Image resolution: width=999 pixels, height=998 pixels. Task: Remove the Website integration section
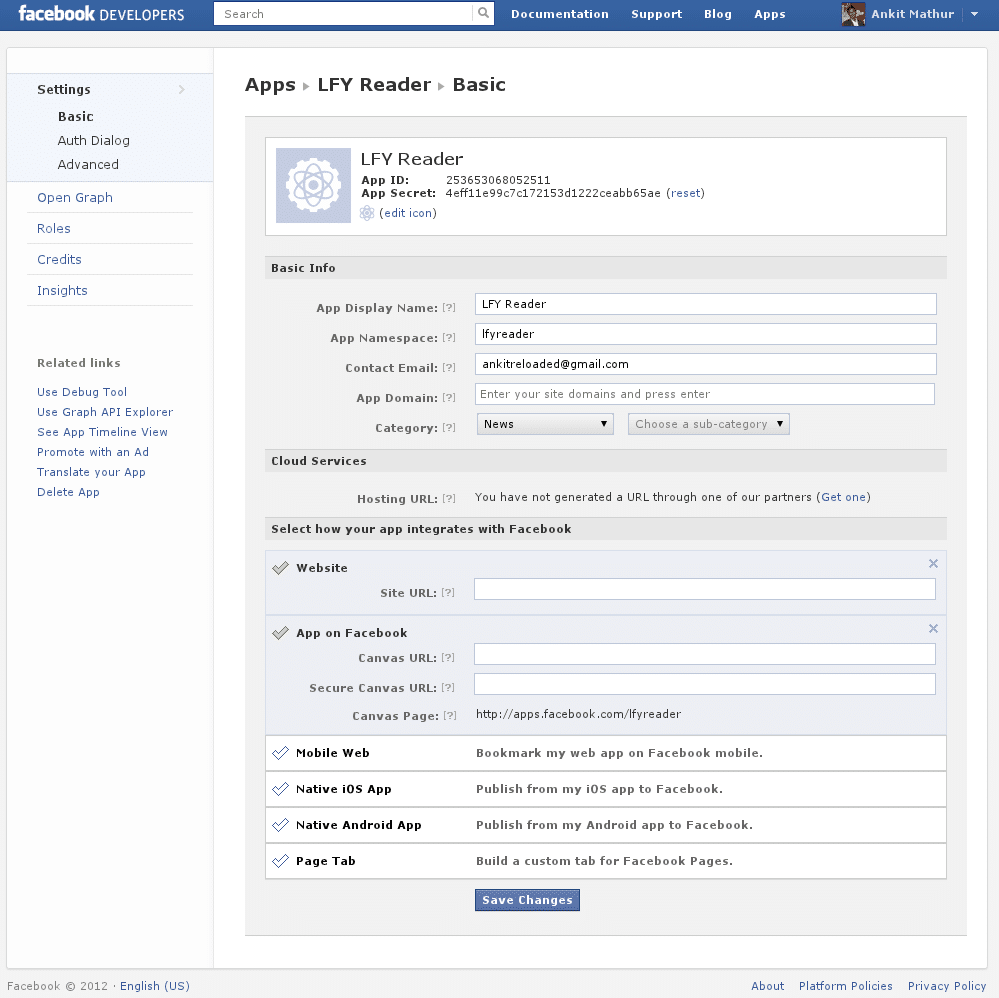pos(933,564)
